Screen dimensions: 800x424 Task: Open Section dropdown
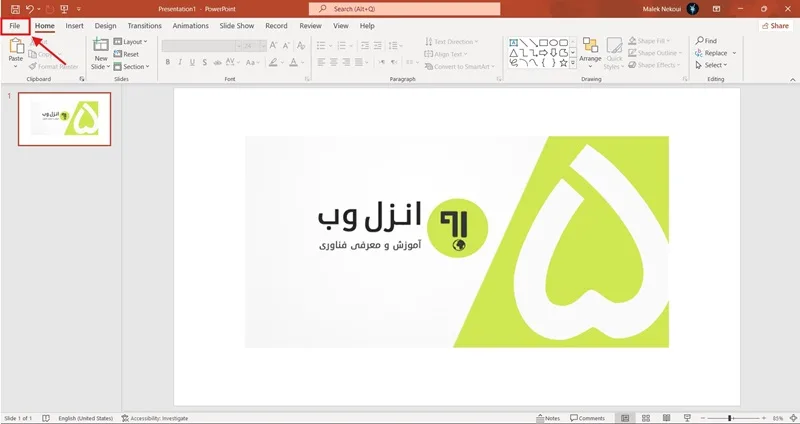[132, 66]
